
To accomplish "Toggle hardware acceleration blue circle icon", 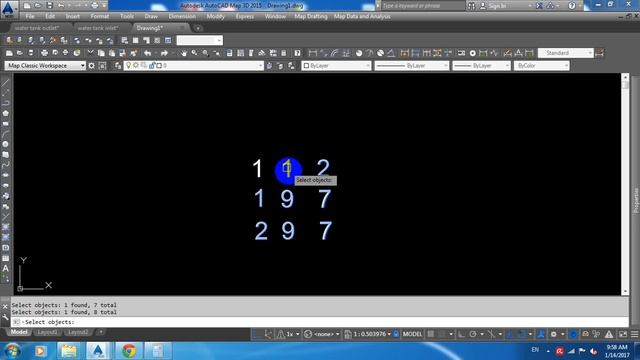I will click(573, 334).
